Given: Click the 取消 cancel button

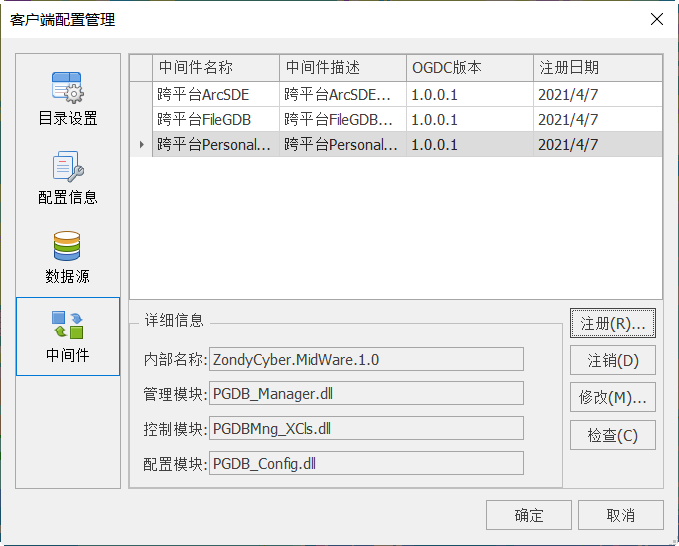Looking at the screenshot, I should click(620, 515).
